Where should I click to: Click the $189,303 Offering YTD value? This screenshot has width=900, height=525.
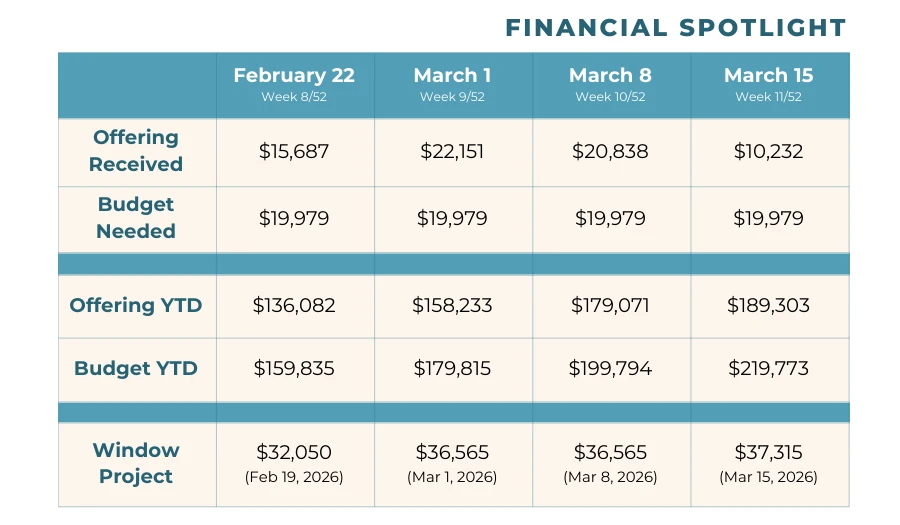[x=768, y=305]
